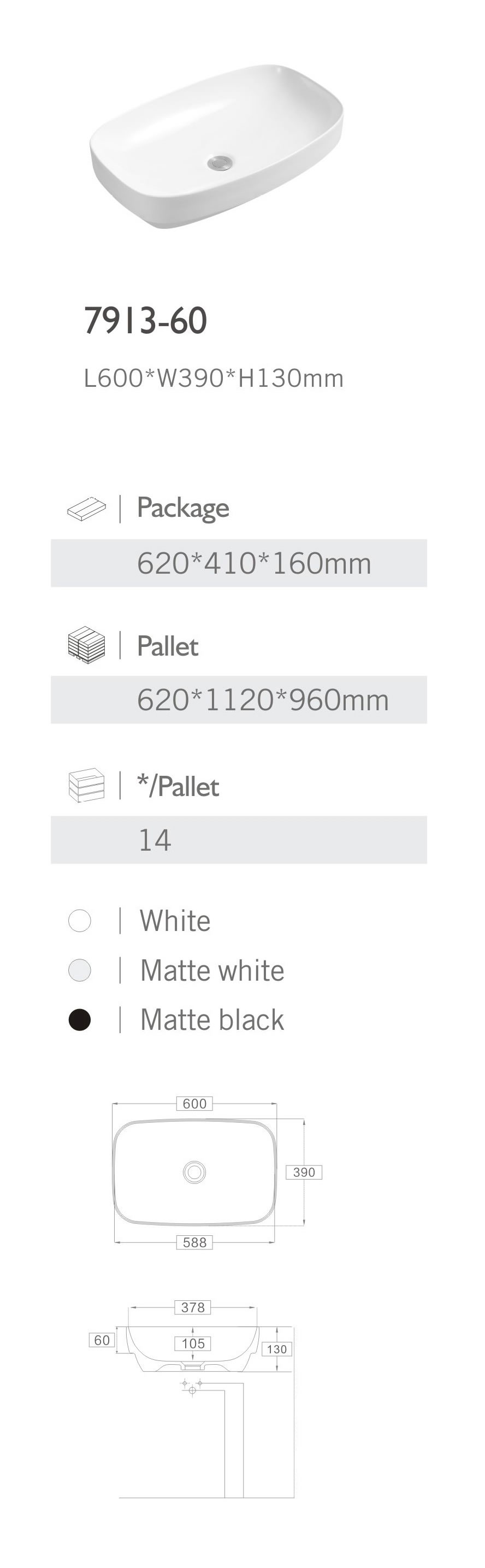
Task: Click the 7913-60 model number heading
Action: (x=145, y=320)
